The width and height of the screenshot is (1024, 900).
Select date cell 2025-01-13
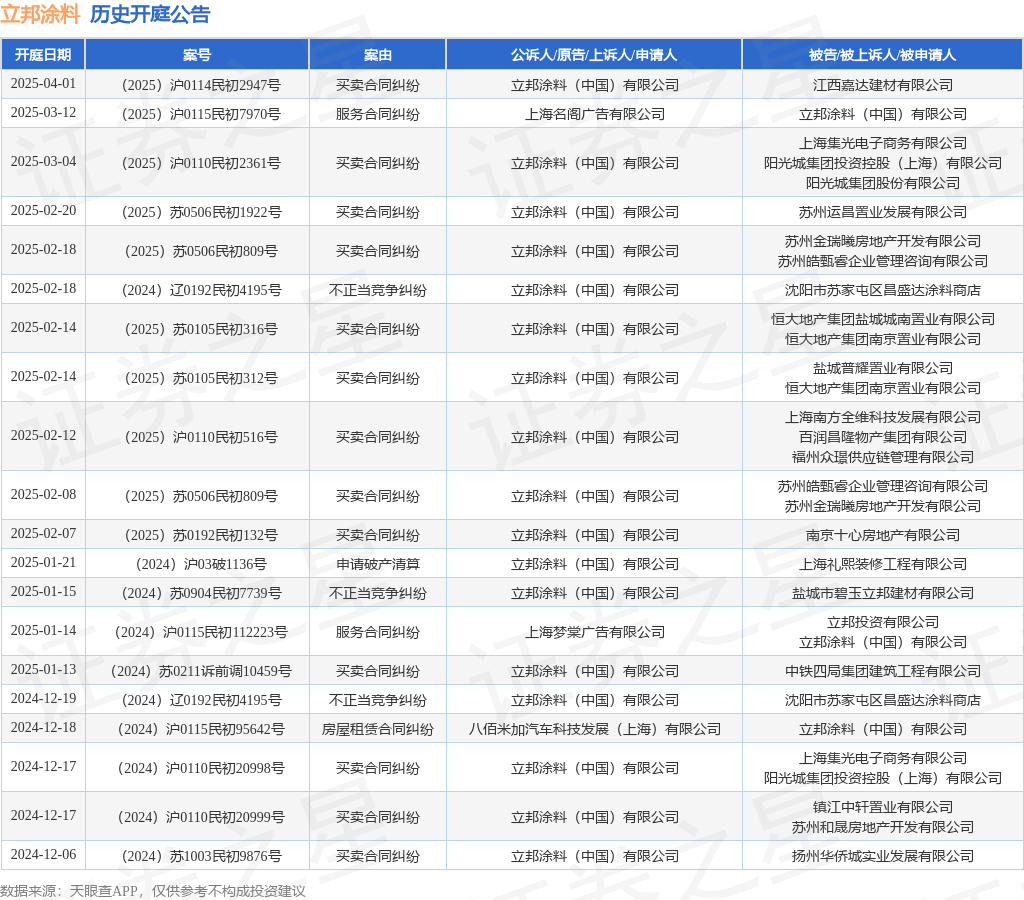coord(43,669)
